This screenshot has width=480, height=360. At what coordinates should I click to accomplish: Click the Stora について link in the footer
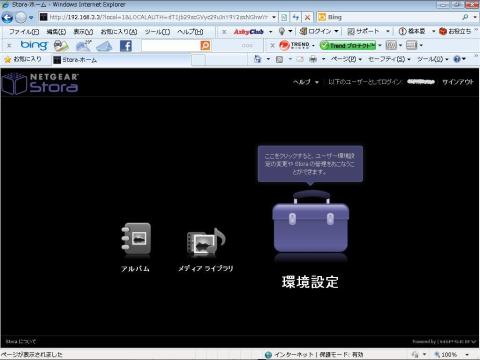(21, 342)
